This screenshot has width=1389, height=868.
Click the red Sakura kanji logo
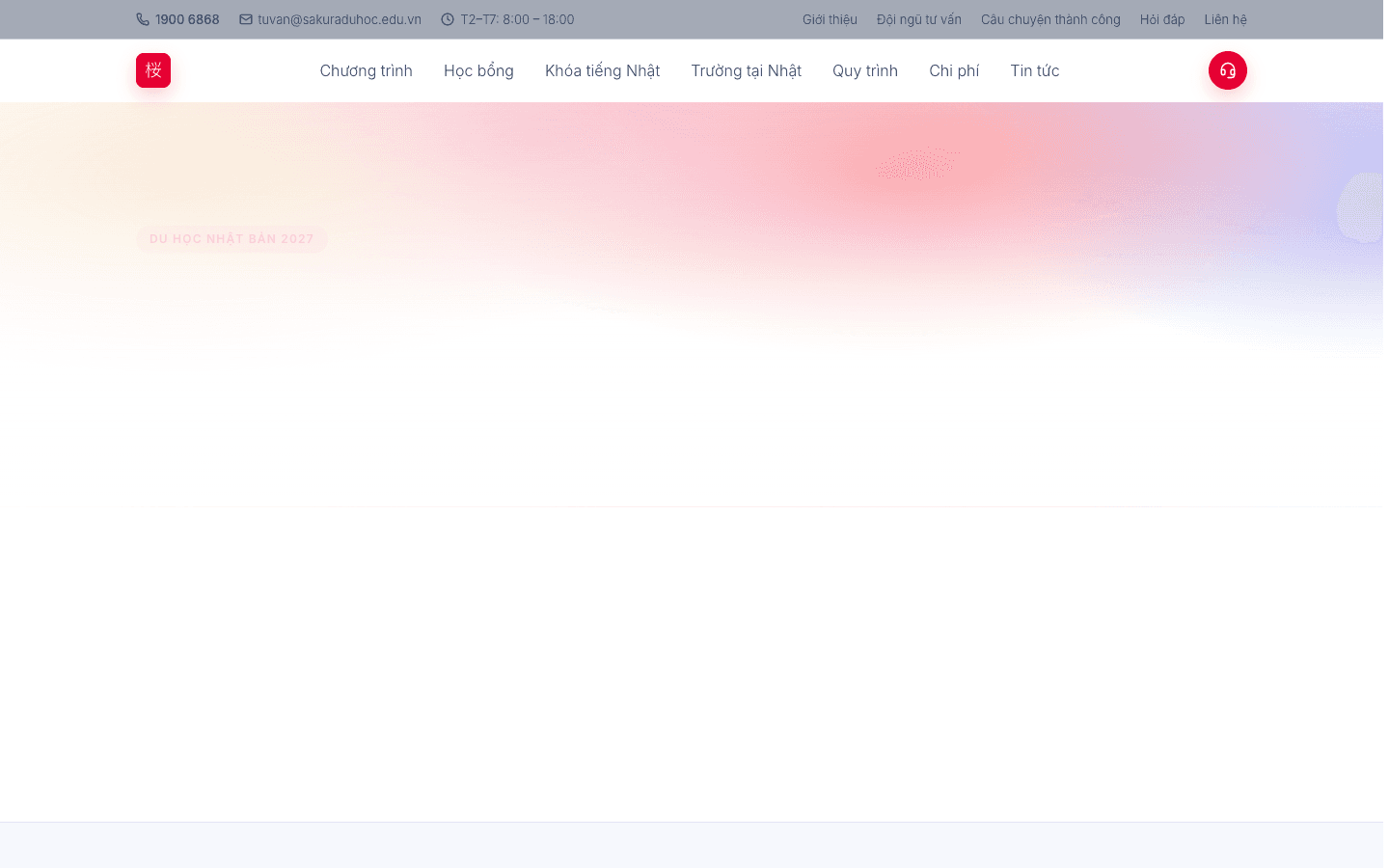pos(153,70)
